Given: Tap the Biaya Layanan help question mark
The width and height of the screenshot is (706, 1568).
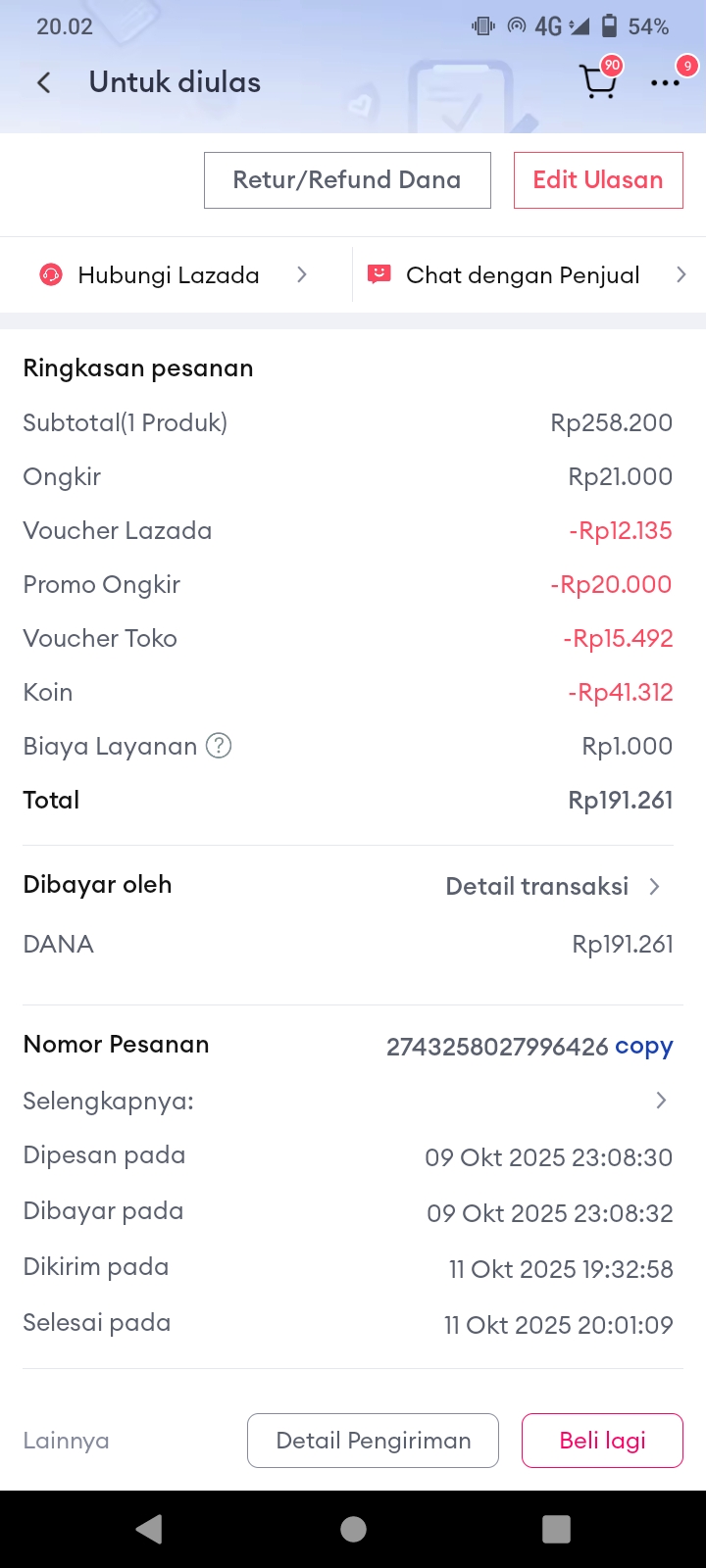Looking at the screenshot, I should (219, 746).
